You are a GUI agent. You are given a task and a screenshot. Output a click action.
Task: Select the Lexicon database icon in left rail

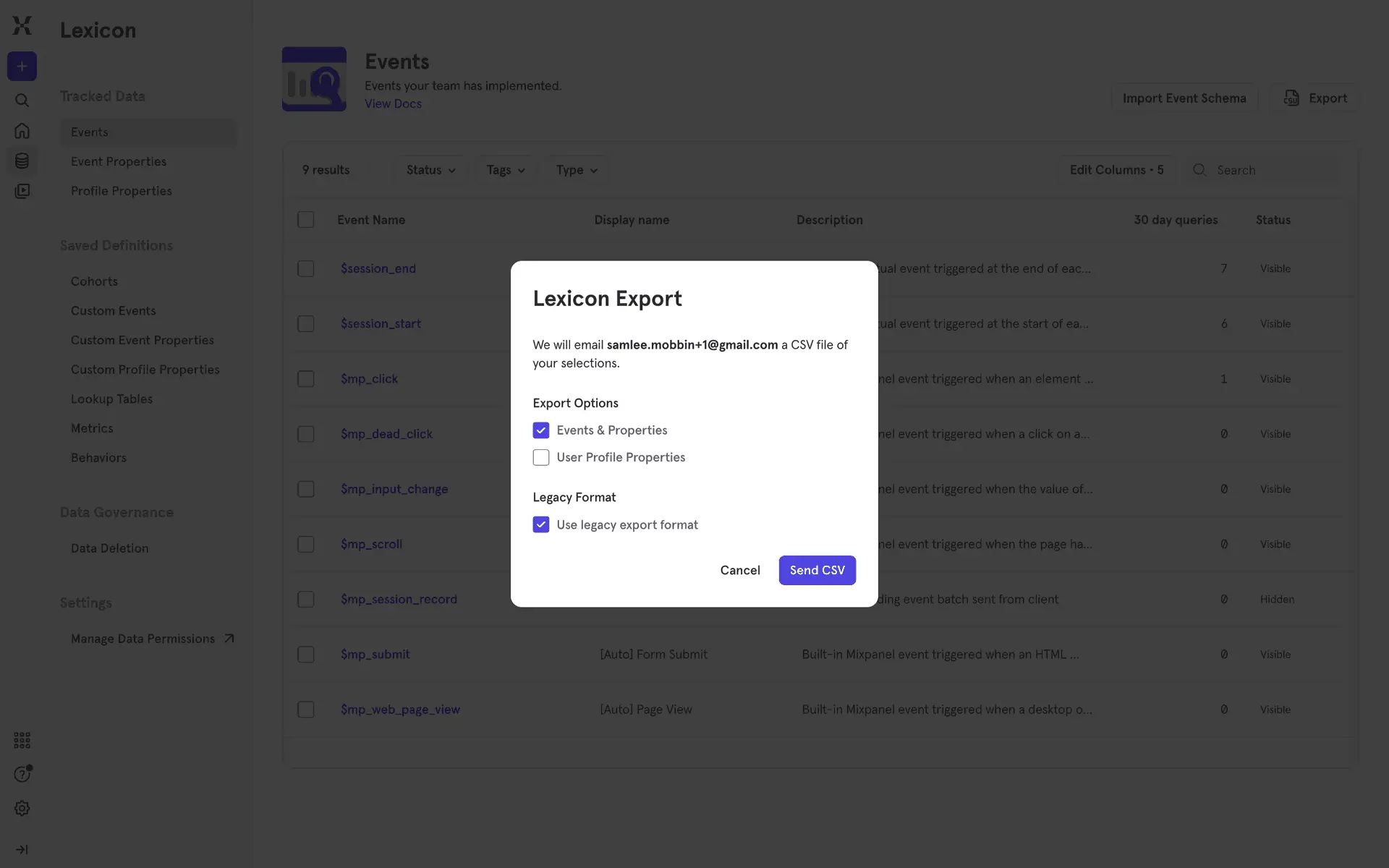click(22, 161)
